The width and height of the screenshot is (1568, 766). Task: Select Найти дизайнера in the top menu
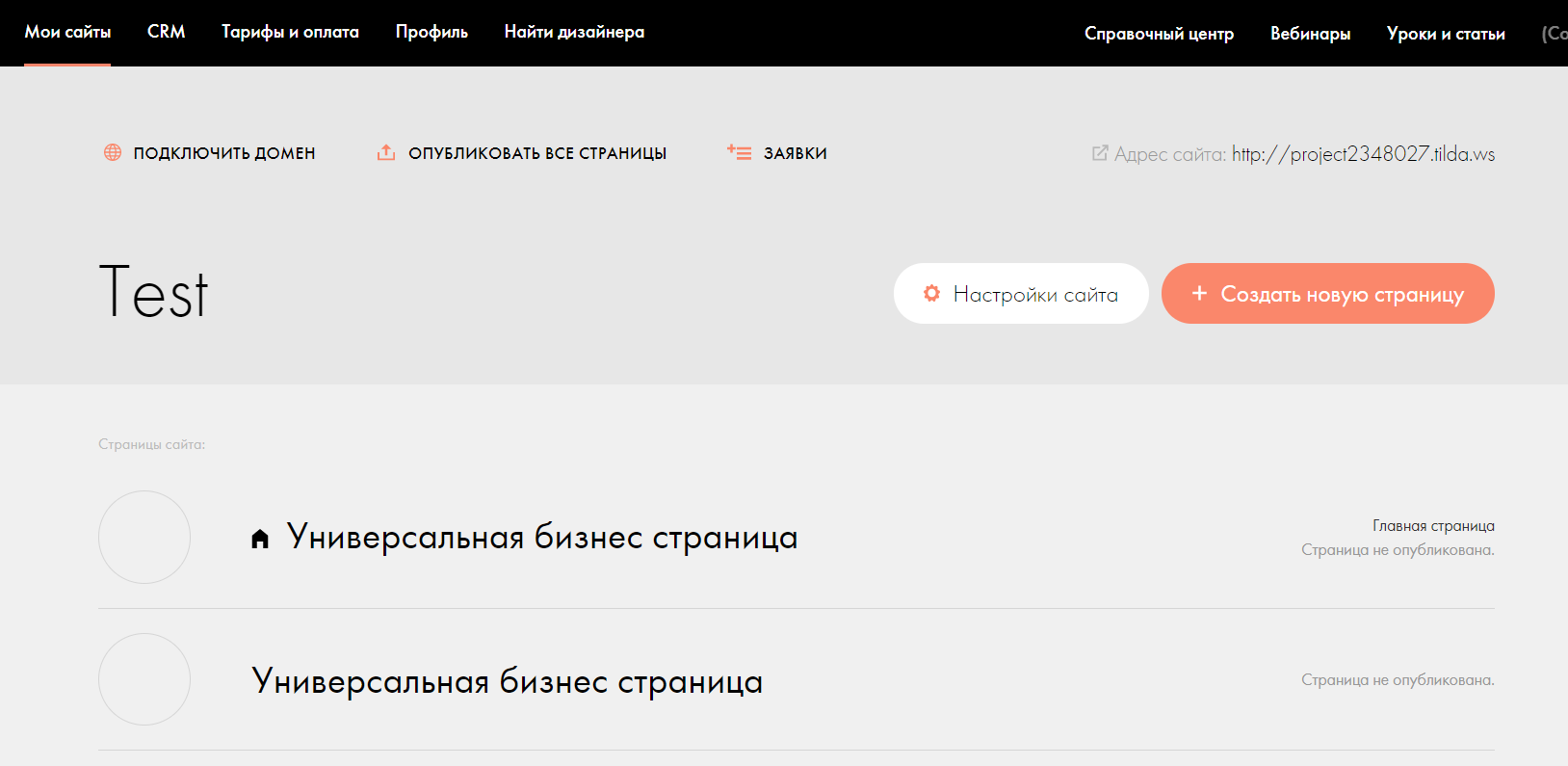pyautogui.click(x=574, y=32)
